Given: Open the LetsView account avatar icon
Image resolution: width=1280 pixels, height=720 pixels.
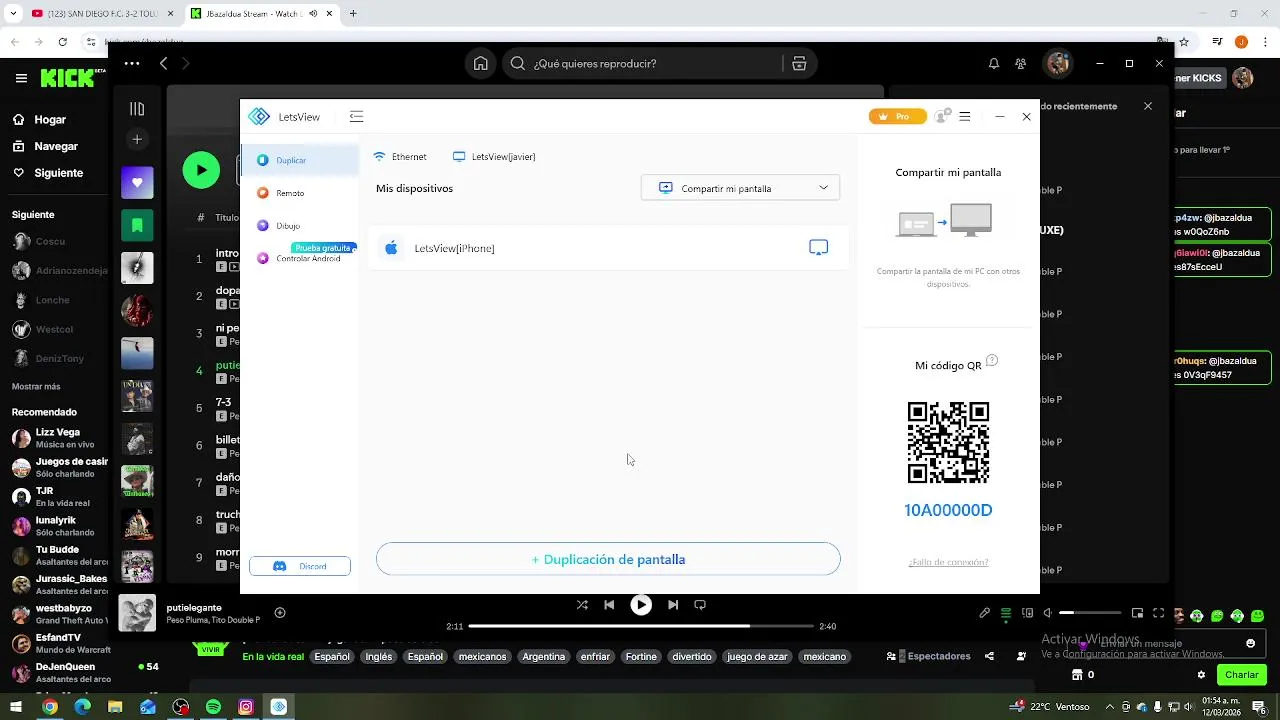Looking at the screenshot, I should 941,117.
